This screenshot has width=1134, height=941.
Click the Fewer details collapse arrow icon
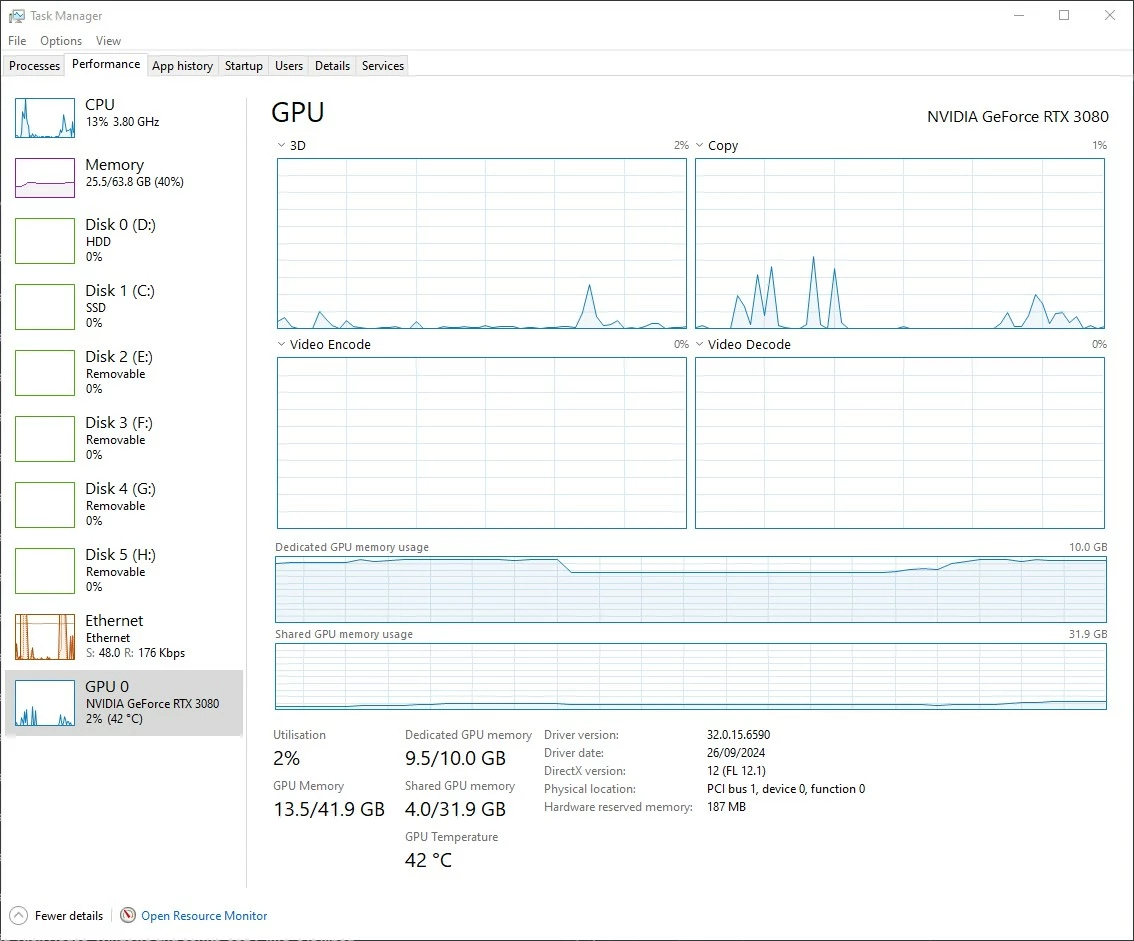pos(19,915)
